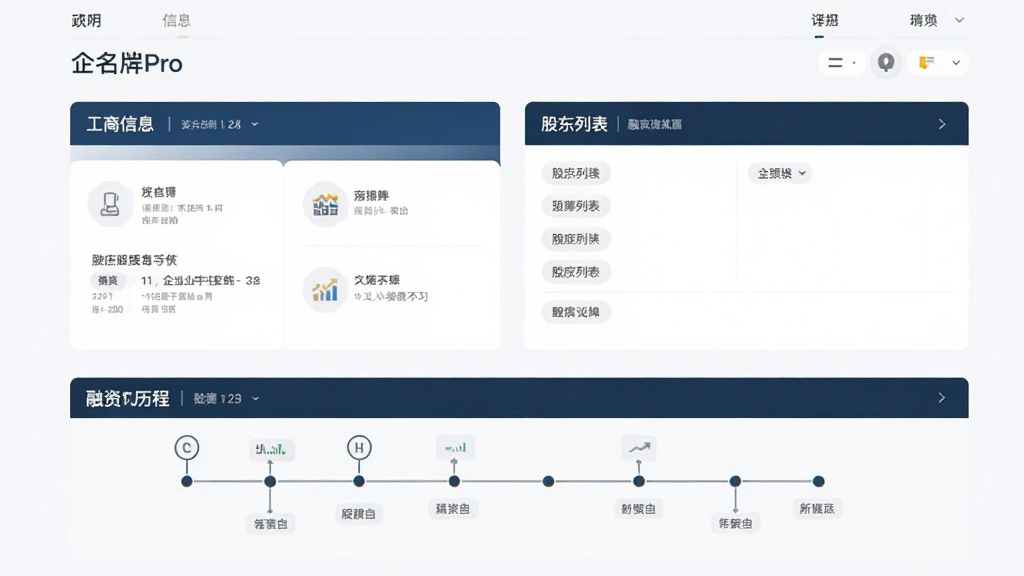Viewport: 1024px width, 576px height.
Task: Click the 工商信息 panel heading
Action: [120, 124]
